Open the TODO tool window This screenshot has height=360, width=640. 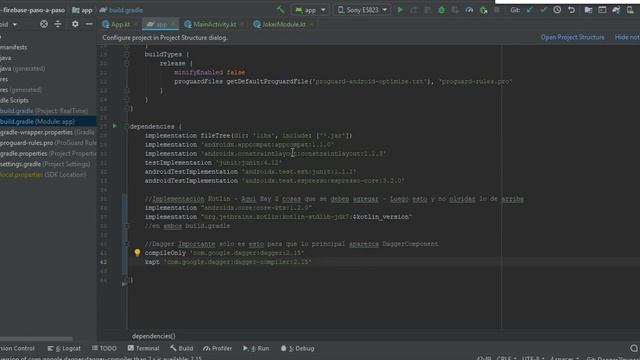[104, 349]
